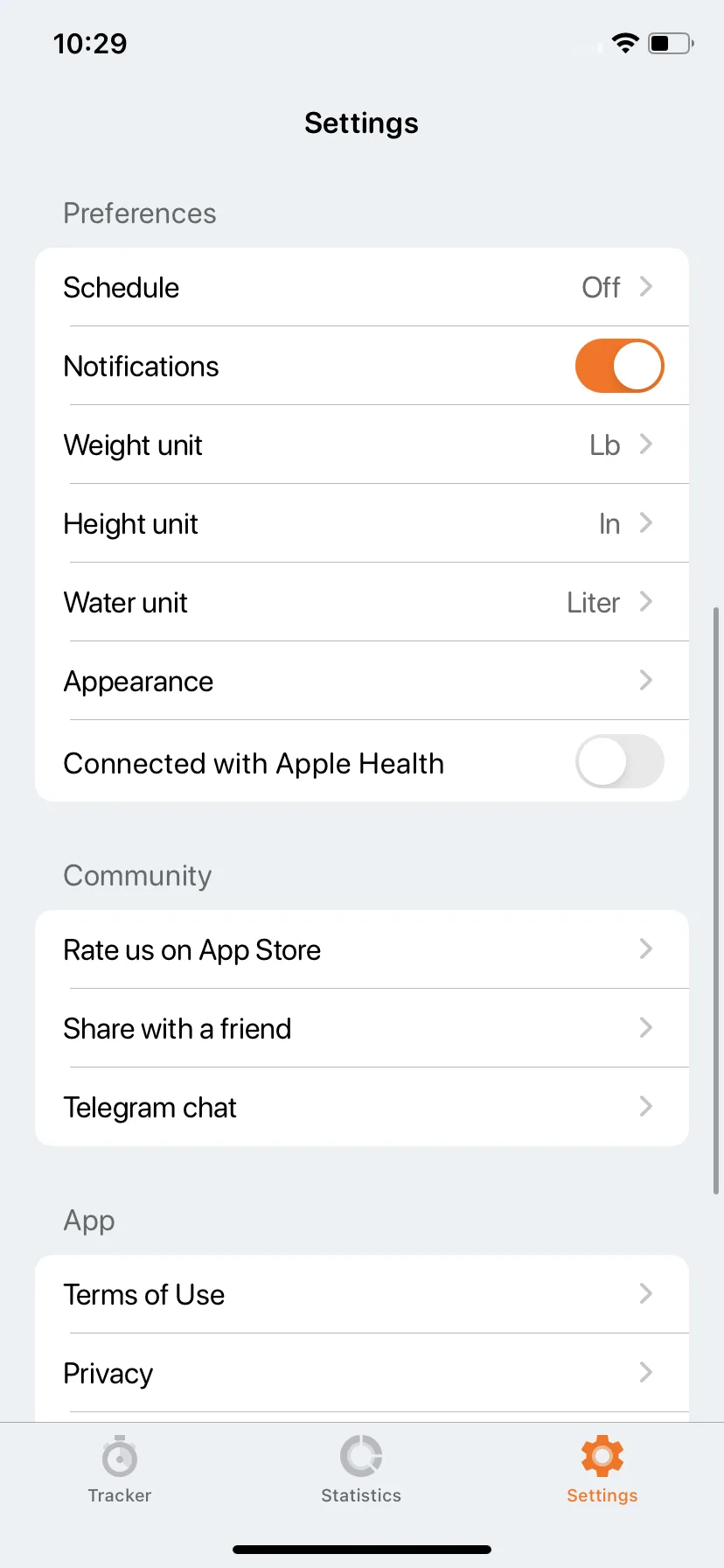Tap Share with a friend

(362, 1028)
